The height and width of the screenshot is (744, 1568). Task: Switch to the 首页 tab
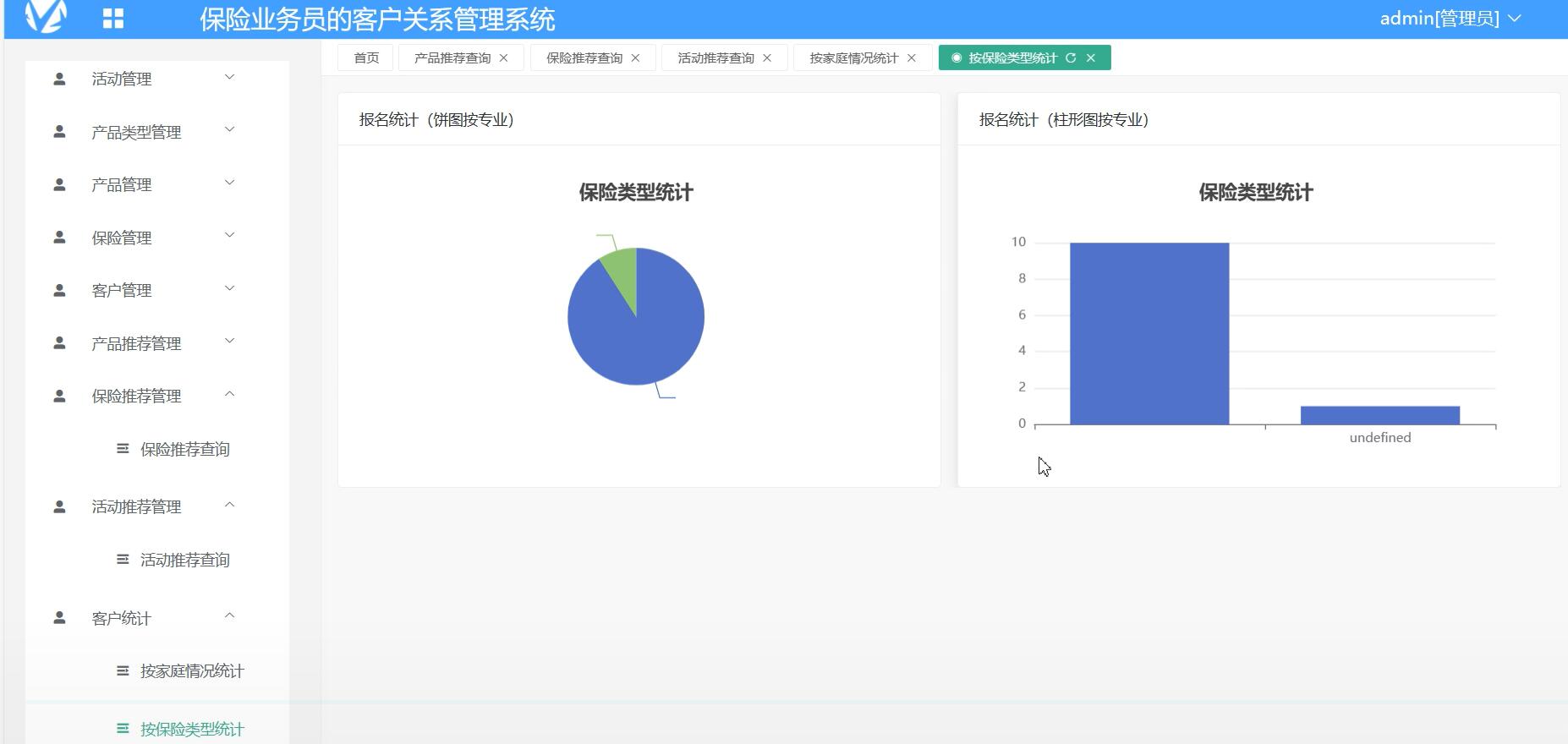point(365,57)
